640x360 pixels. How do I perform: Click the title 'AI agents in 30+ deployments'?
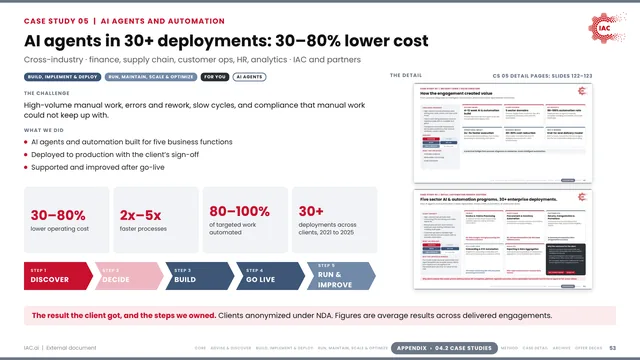[226, 41]
